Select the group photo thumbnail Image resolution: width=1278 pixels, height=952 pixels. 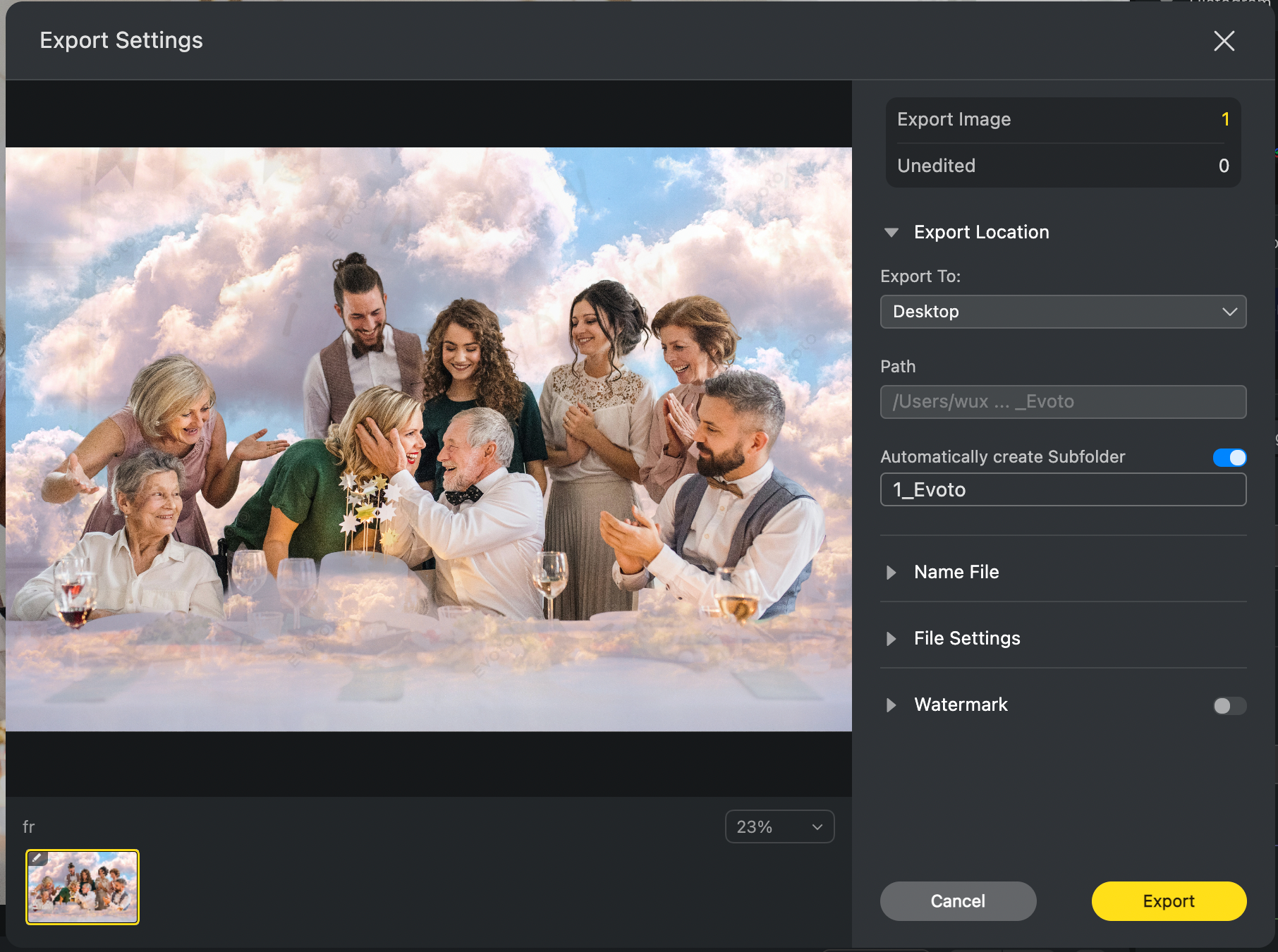click(83, 887)
